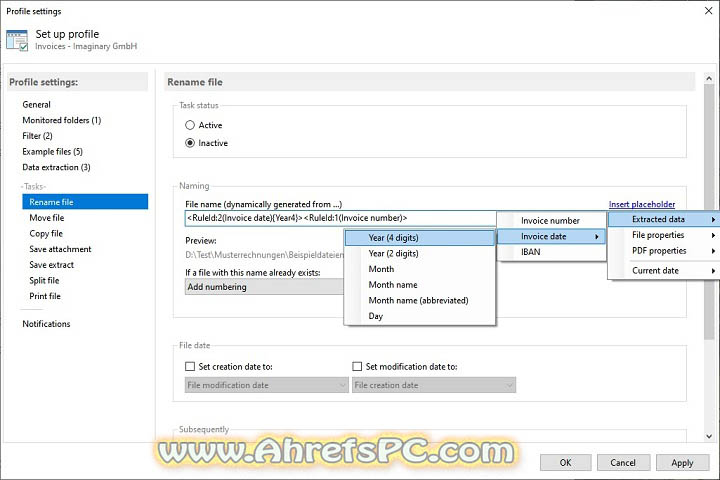Expand the Extracted data submenu
The image size is (720, 480).
pyautogui.click(x=662, y=219)
